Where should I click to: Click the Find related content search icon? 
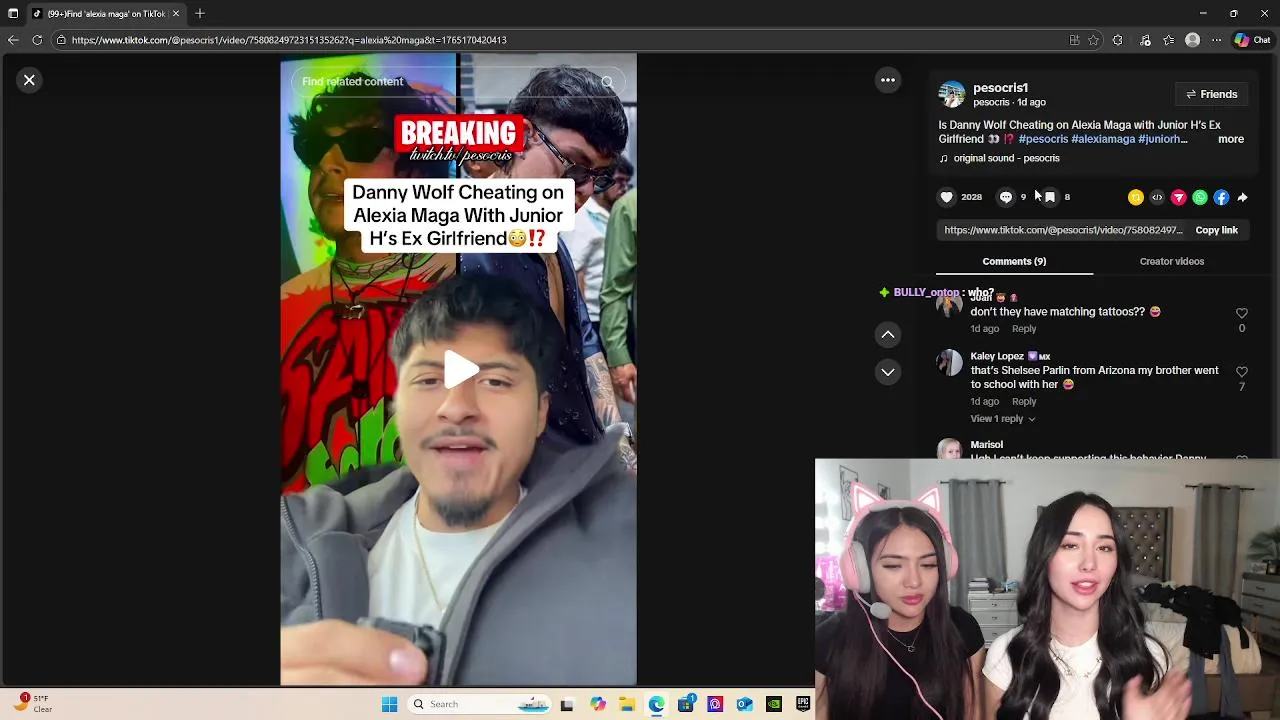click(607, 82)
